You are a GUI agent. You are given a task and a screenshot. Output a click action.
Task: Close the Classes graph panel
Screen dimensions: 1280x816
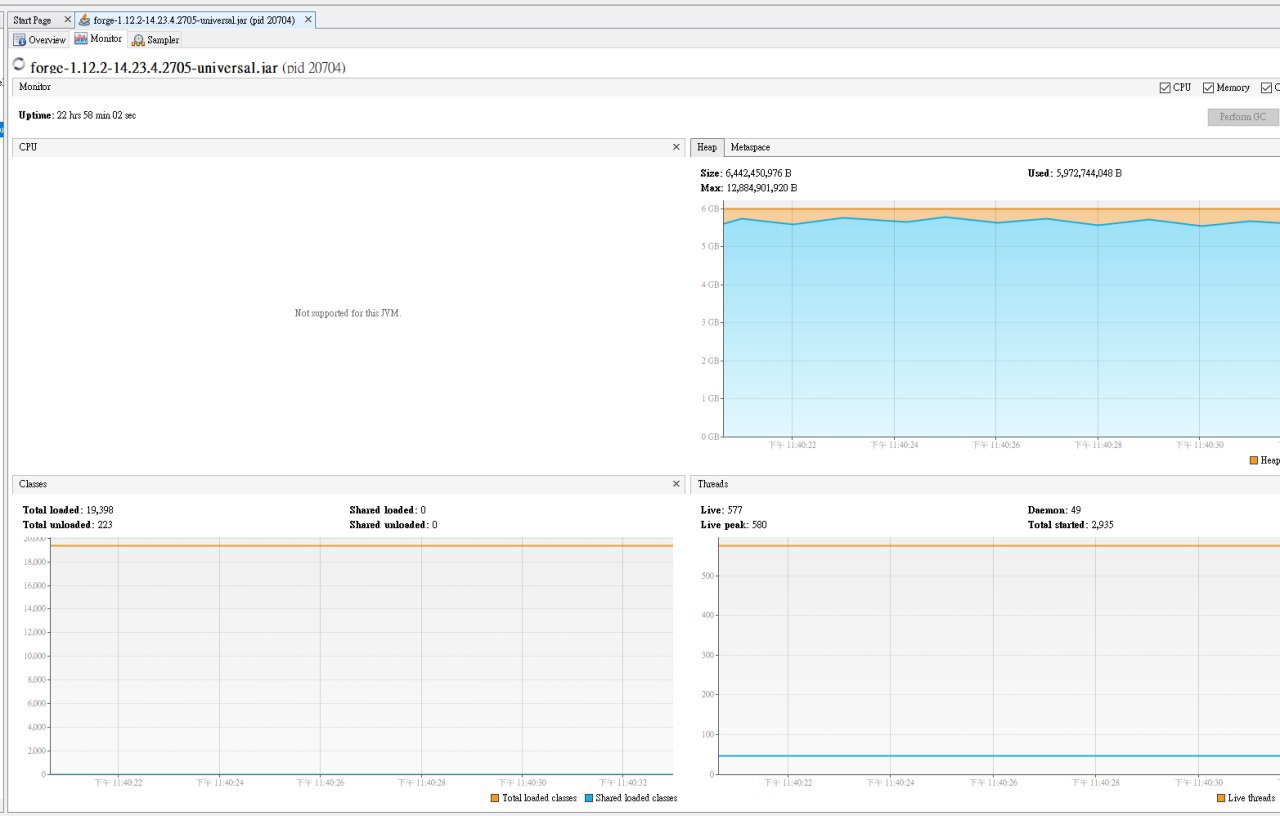point(676,484)
